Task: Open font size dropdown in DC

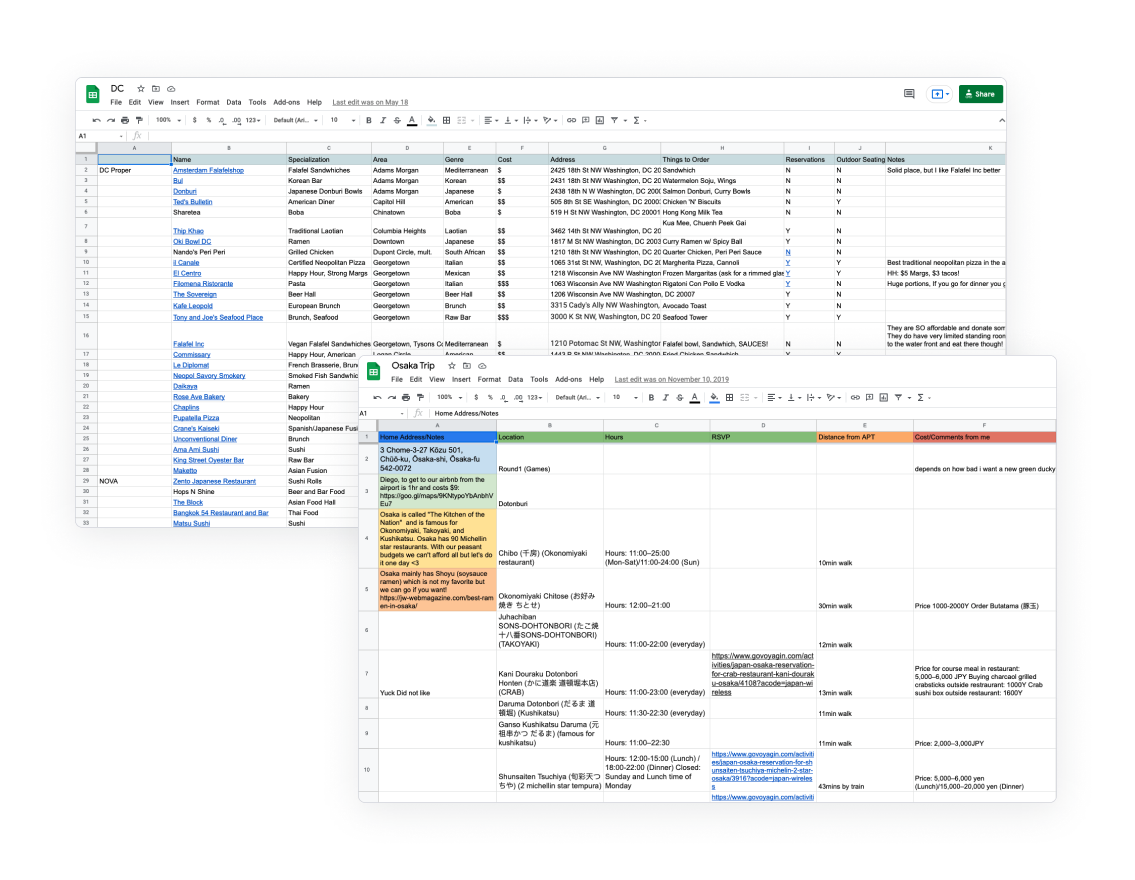Action: point(342,120)
